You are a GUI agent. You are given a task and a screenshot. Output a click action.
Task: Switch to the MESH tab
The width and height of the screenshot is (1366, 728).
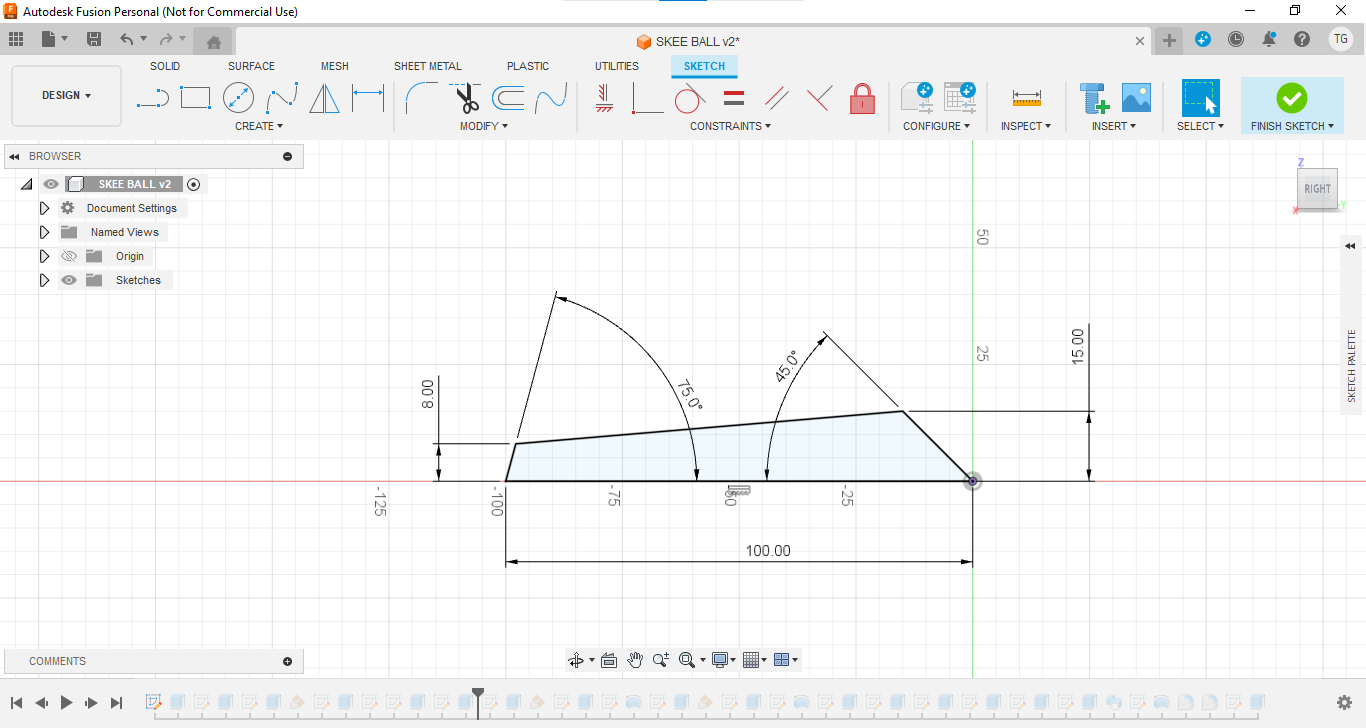[x=335, y=66]
